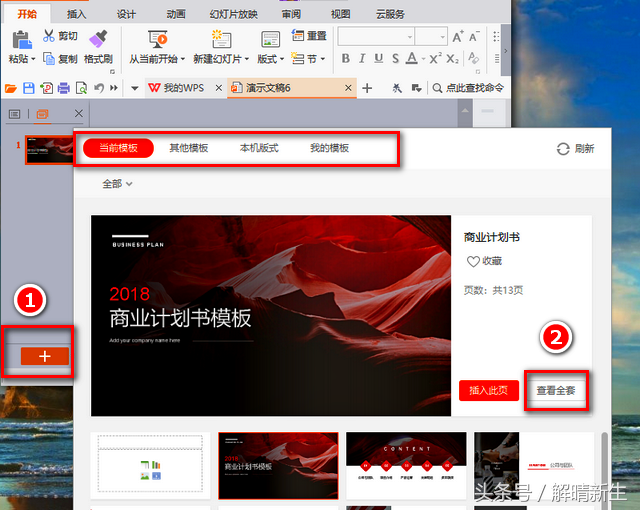
Task: Open the font color dropdown arrow
Action: coord(423,59)
